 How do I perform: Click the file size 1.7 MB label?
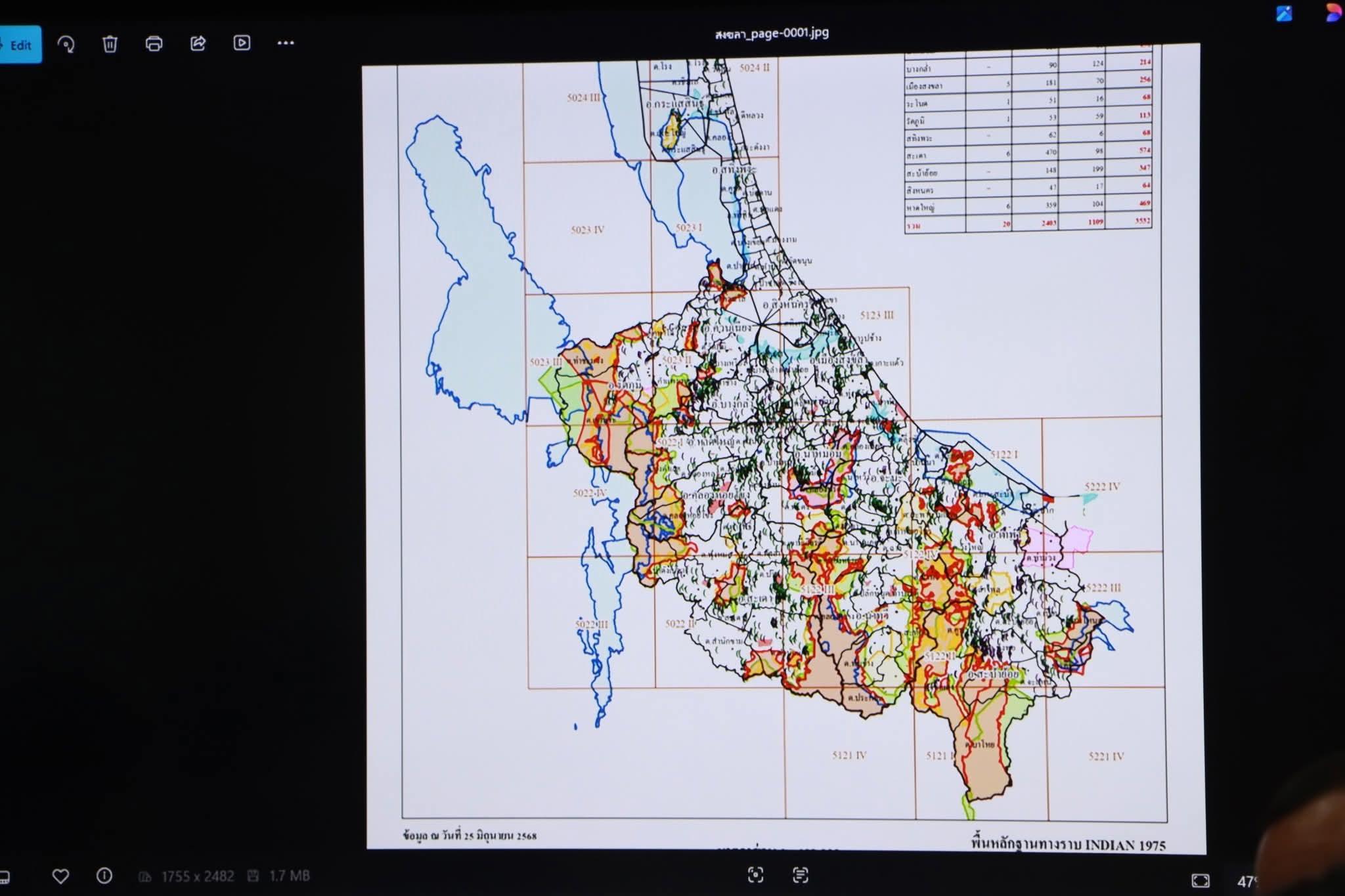click(x=289, y=876)
